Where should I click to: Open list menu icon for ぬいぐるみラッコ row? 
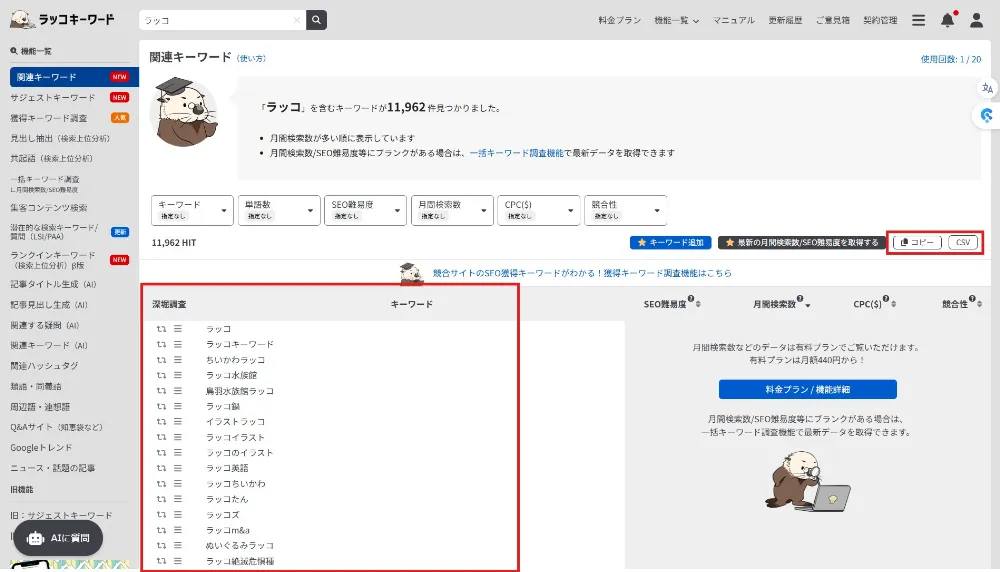point(178,546)
